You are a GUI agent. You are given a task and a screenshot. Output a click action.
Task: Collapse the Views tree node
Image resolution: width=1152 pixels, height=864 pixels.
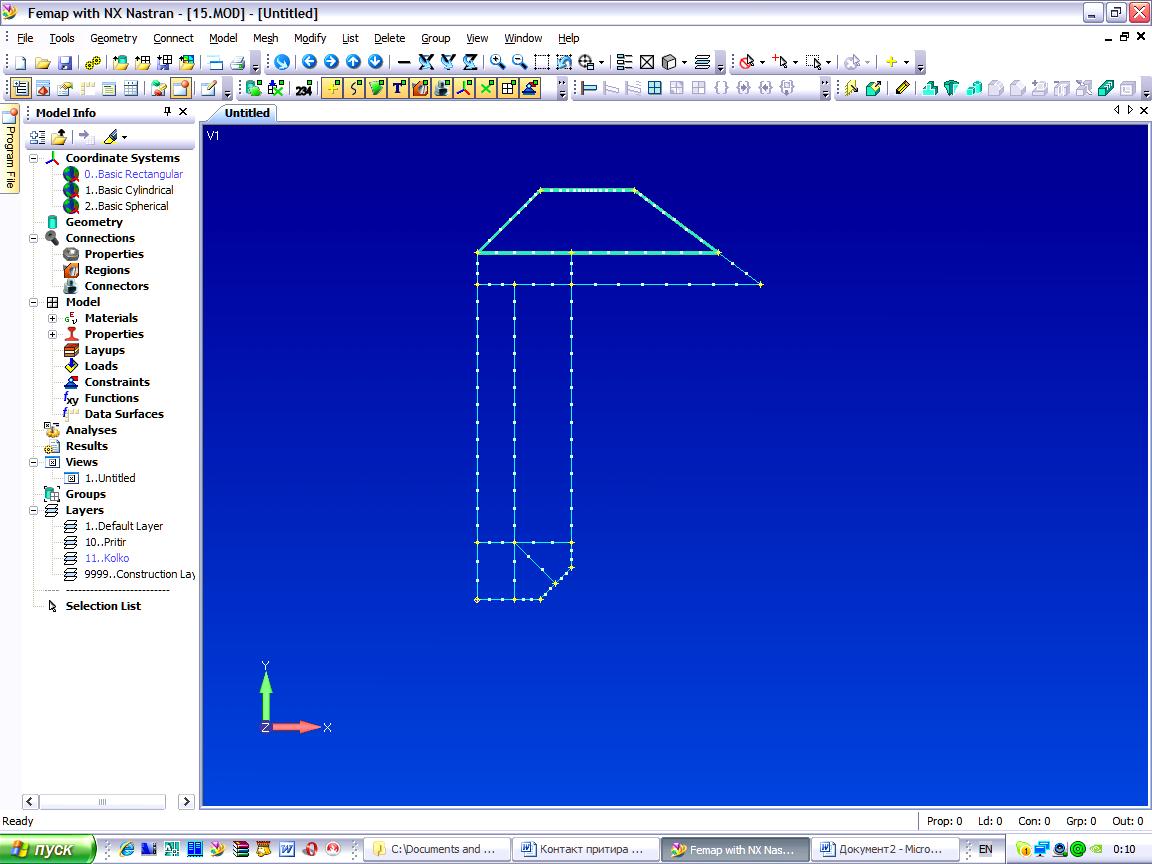pos(34,462)
